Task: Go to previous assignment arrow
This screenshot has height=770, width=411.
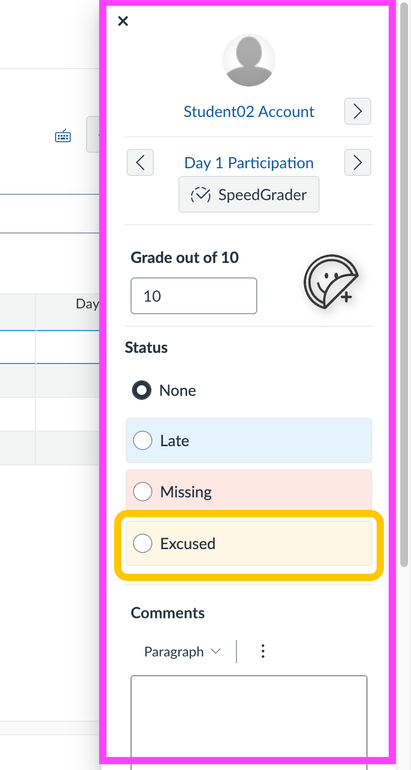Action: [x=140, y=163]
